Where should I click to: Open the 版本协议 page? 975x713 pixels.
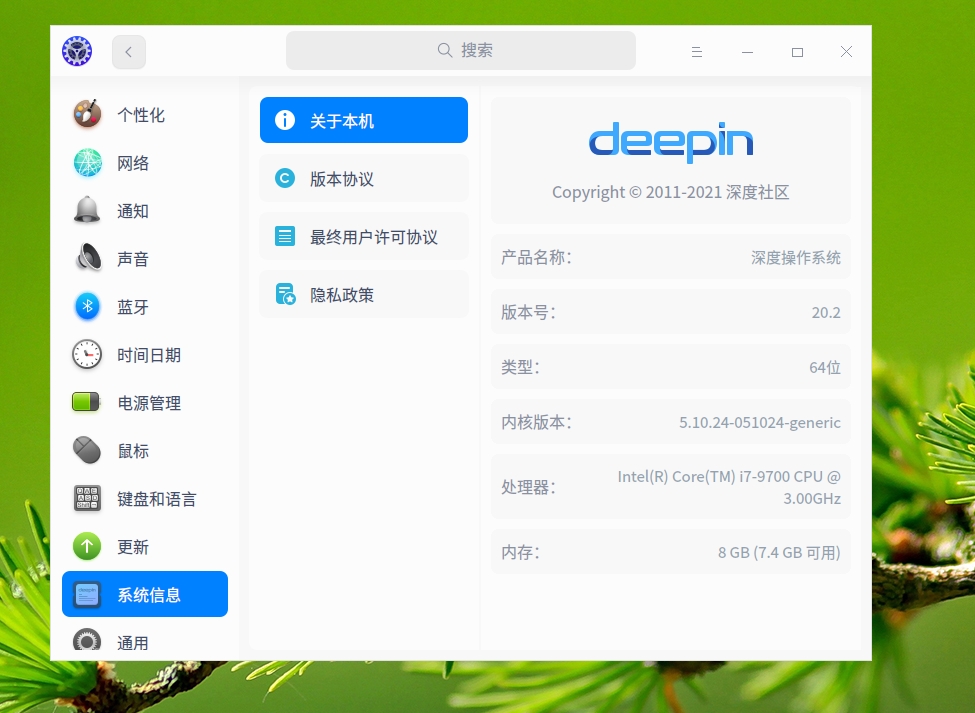[364, 178]
